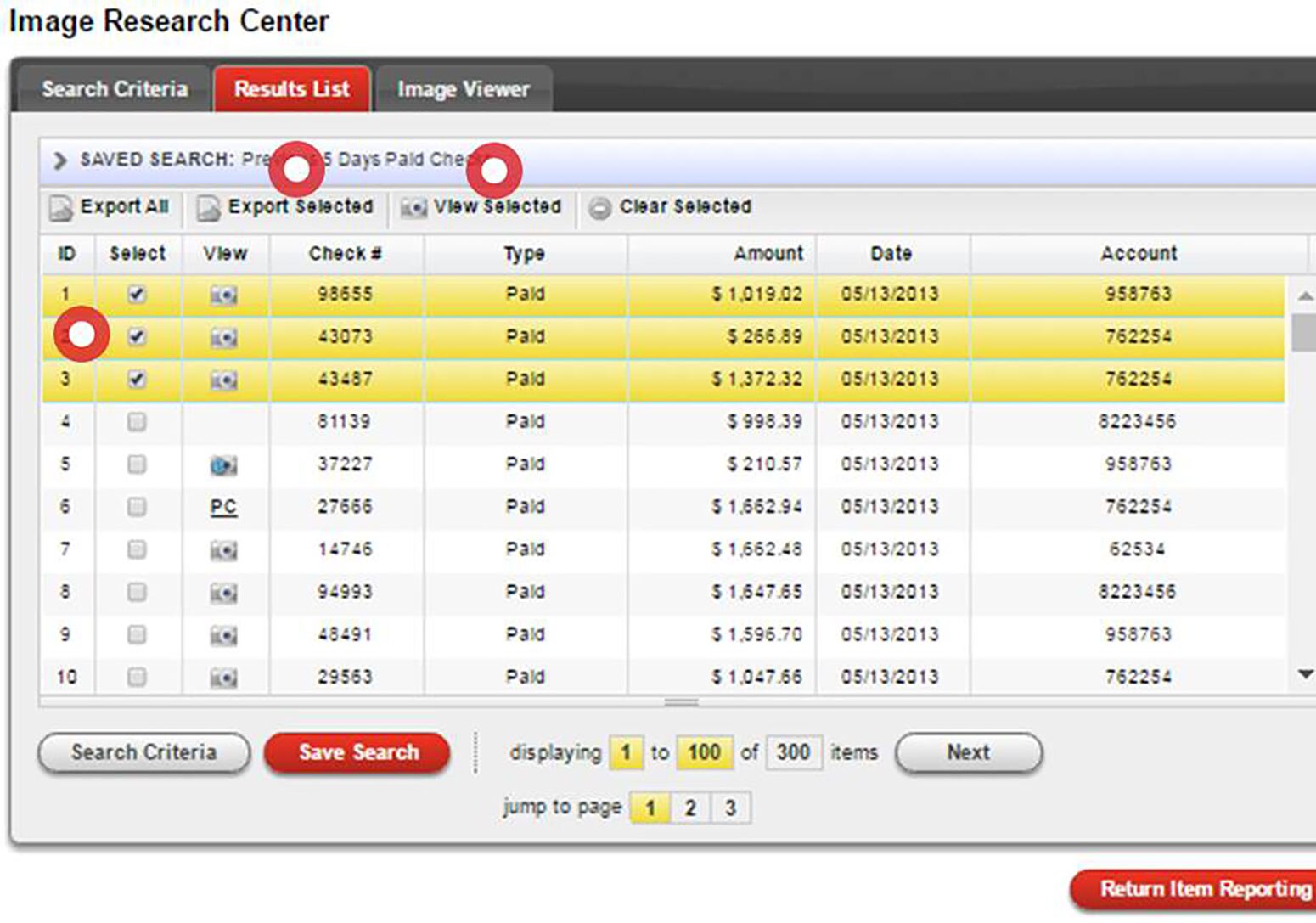1316x923 pixels.
Task: Uncheck the select box for check 98655
Action: pos(137,294)
